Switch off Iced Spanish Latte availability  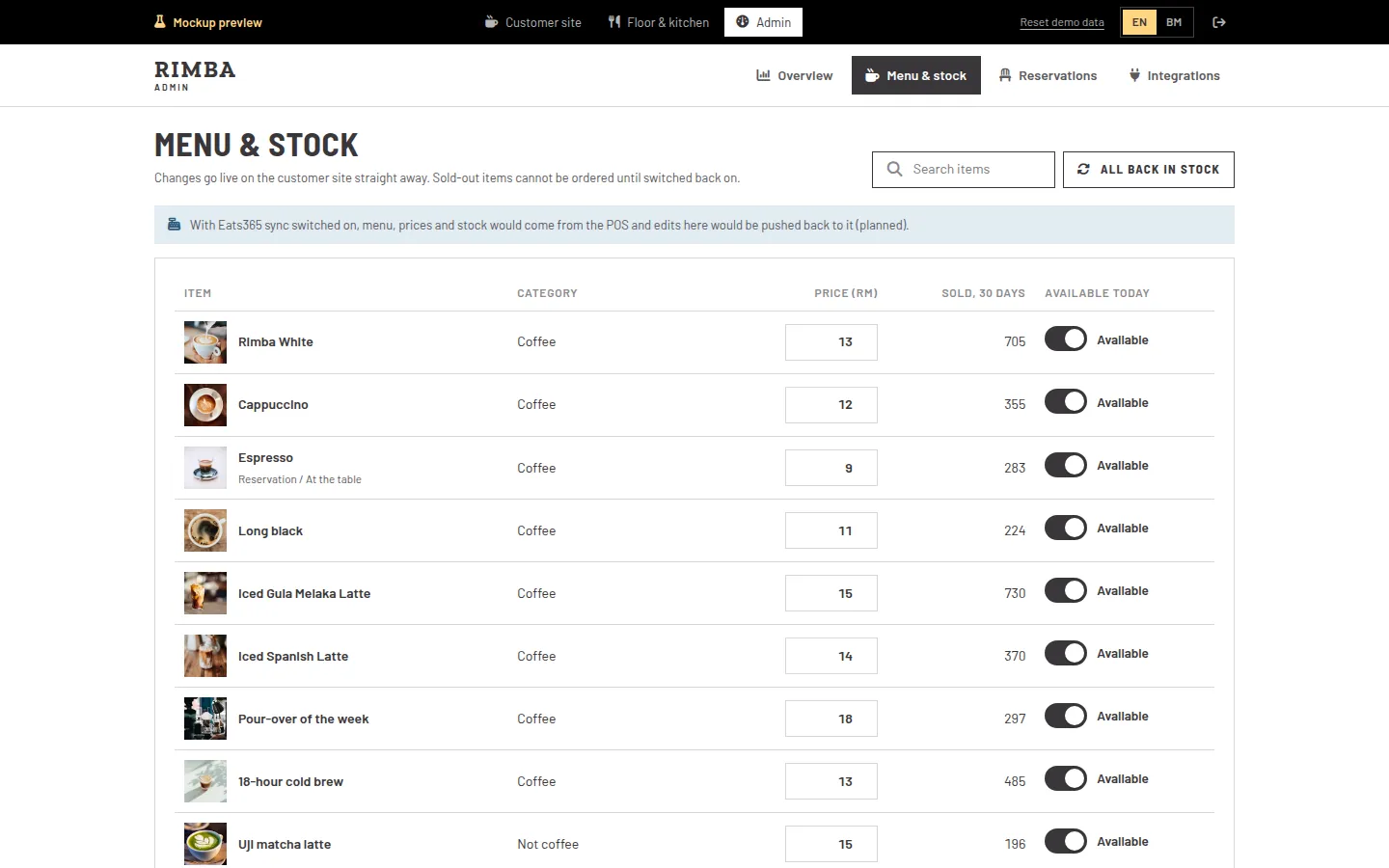1066,653
